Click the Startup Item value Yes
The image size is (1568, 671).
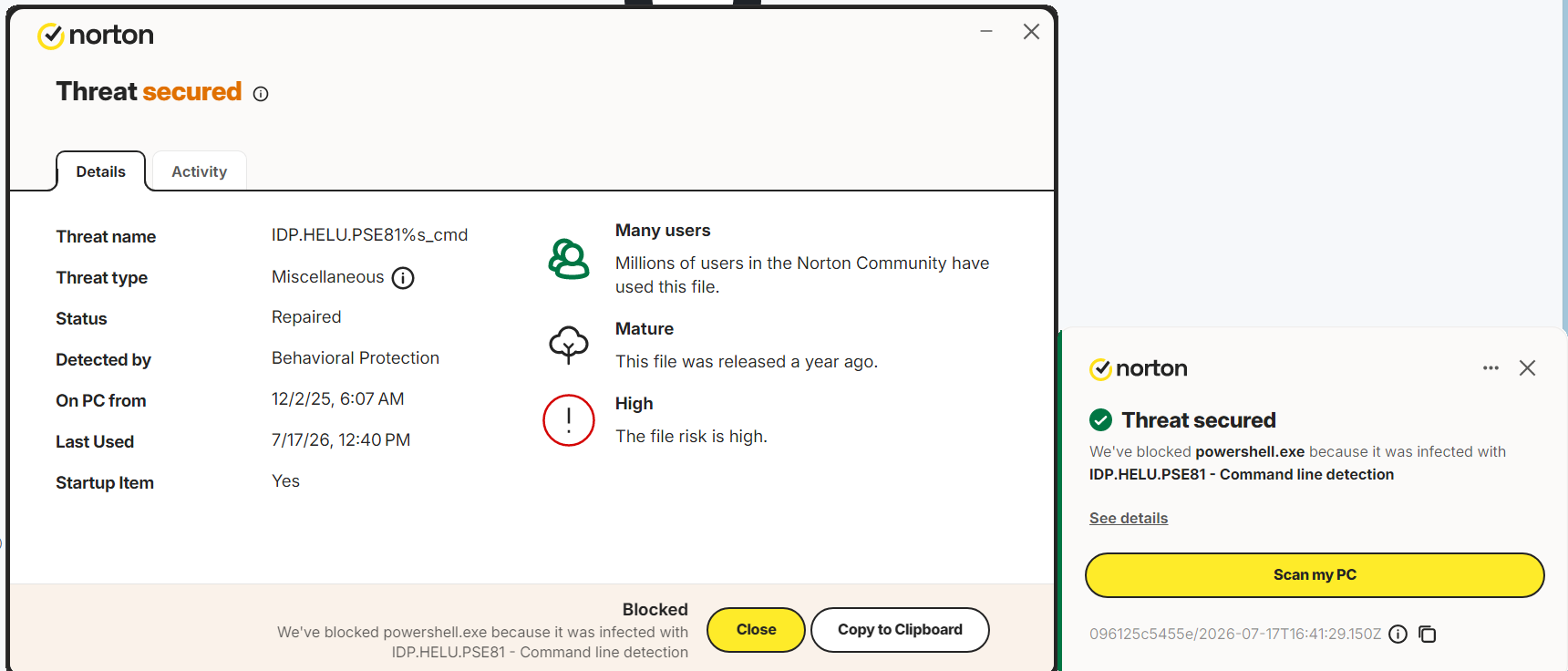pyautogui.click(x=285, y=481)
